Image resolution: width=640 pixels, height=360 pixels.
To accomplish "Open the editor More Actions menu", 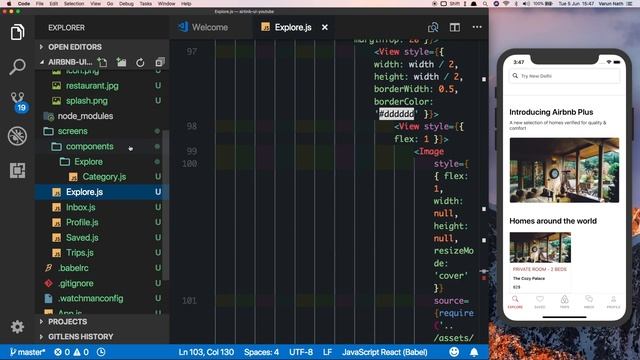I will point(477,27).
